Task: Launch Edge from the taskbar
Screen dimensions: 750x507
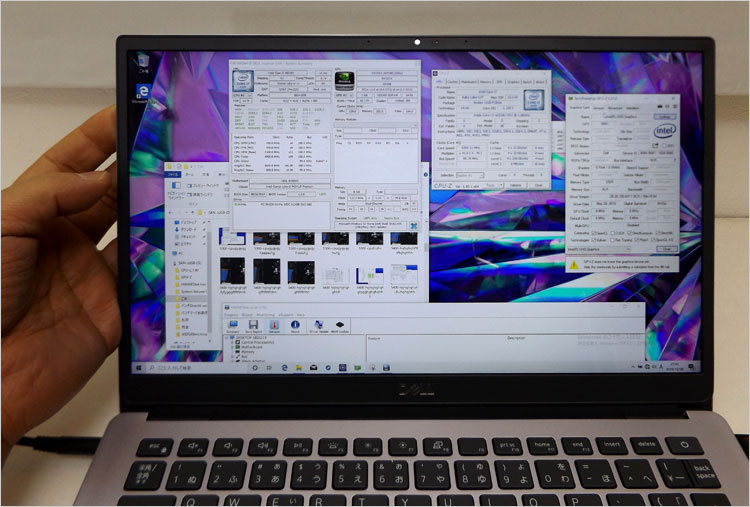Action: coord(284,368)
